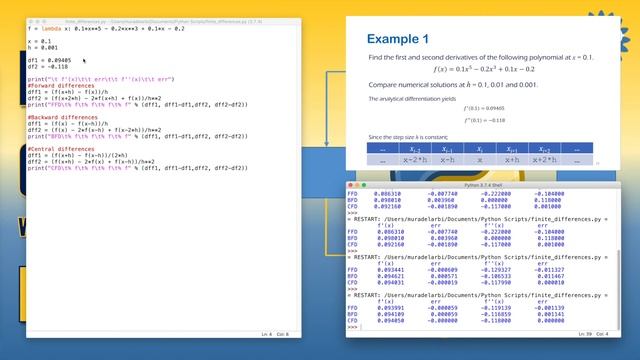Click the 'h = 0.001' line in editor
640x360 pixels.
(43, 48)
